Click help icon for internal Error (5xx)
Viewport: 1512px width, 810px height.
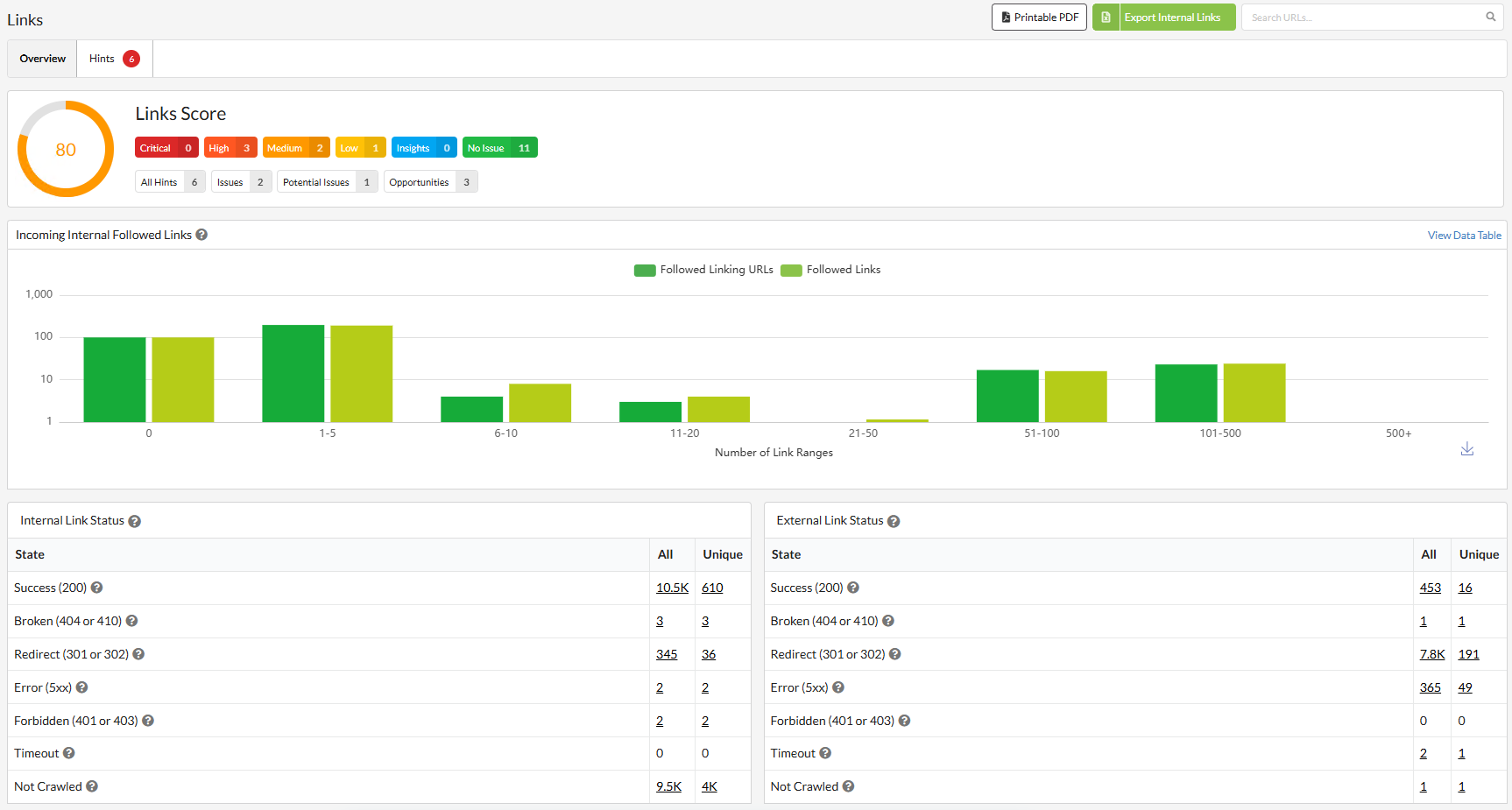(x=81, y=687)
